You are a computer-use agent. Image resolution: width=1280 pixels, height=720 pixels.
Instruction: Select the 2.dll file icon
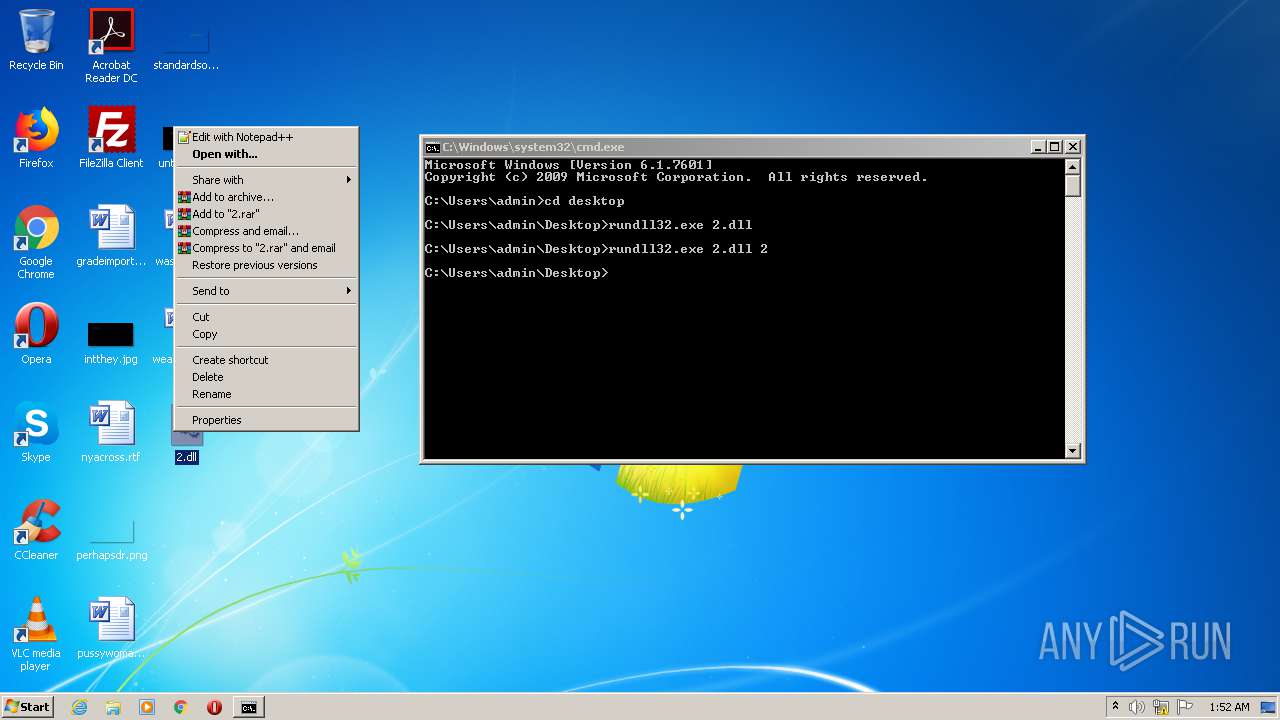[187, 448]
